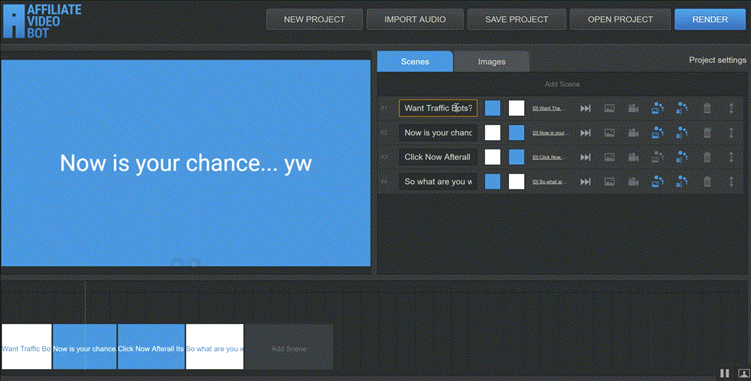Click the reorder arrows on the Want Traffic Bots scene
The width and height of the screenshot is (751, 381).
coord(731,108)
